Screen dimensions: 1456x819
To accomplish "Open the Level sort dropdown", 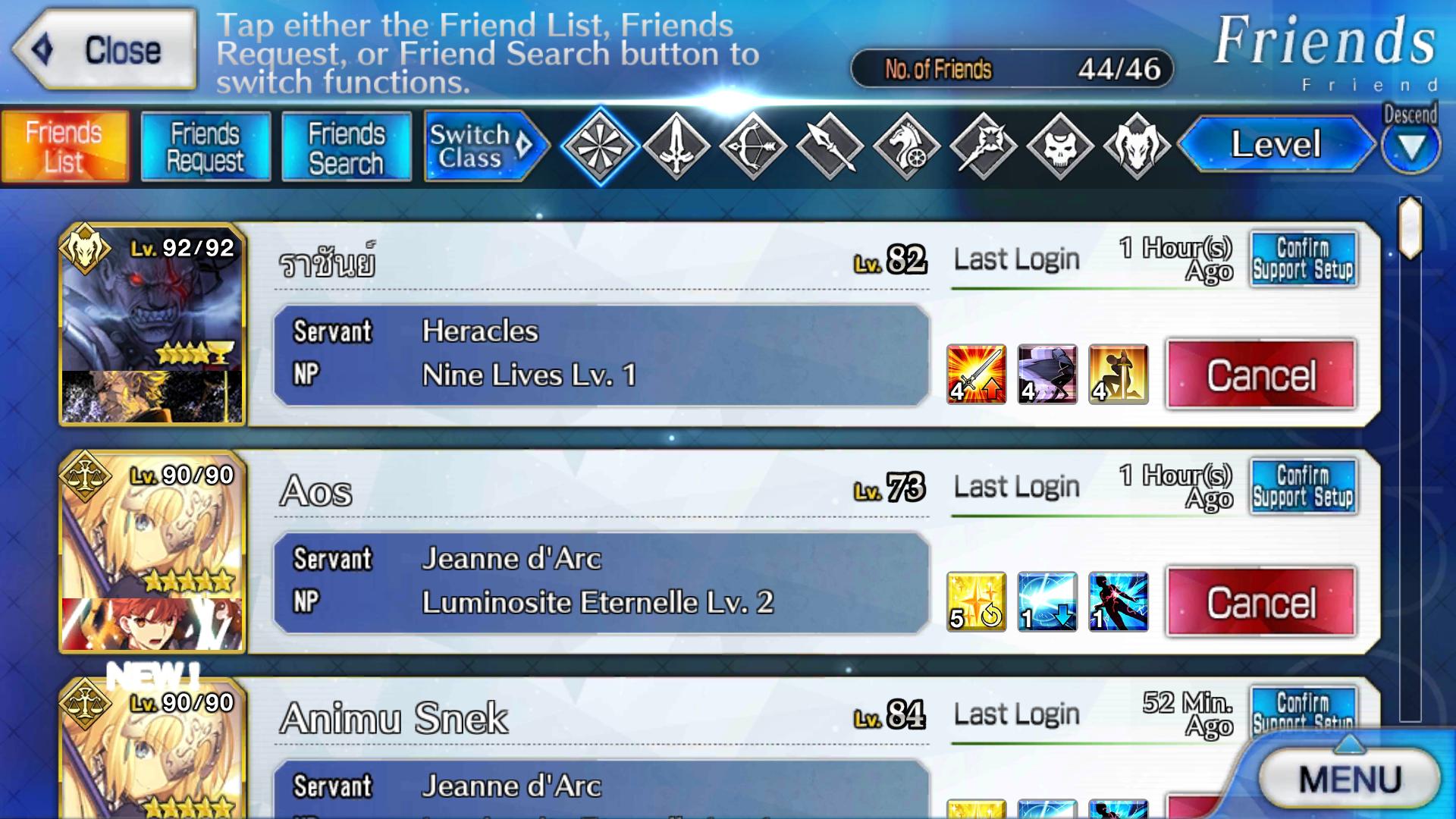I will (x=1277, y=144).
